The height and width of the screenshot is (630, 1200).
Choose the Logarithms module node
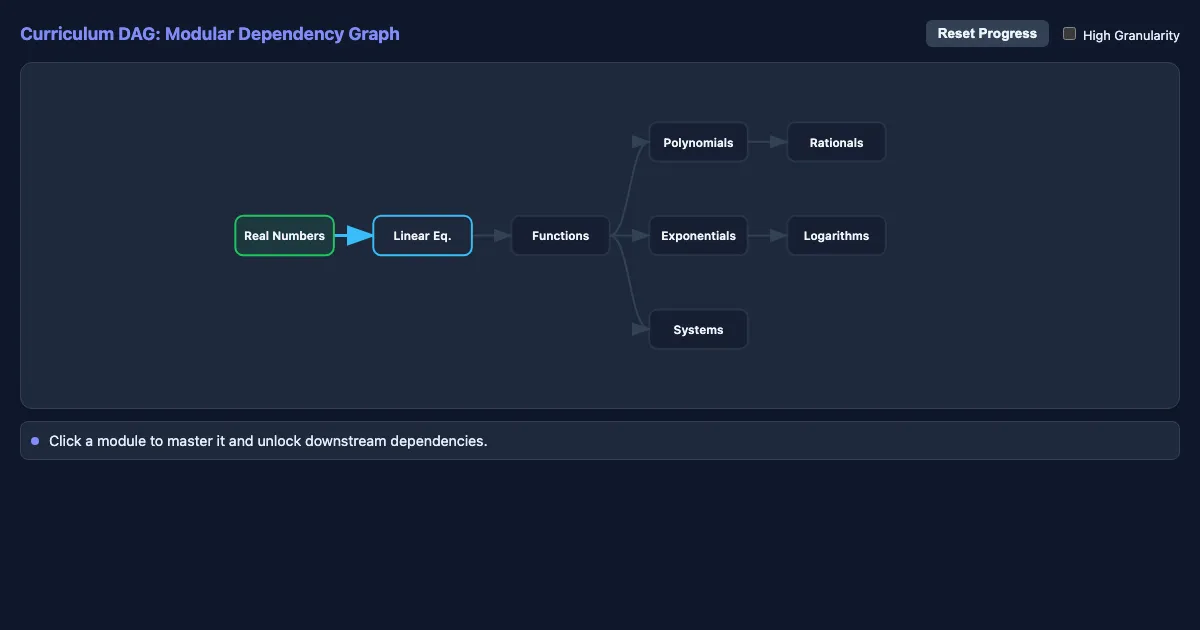click(836, 236)
